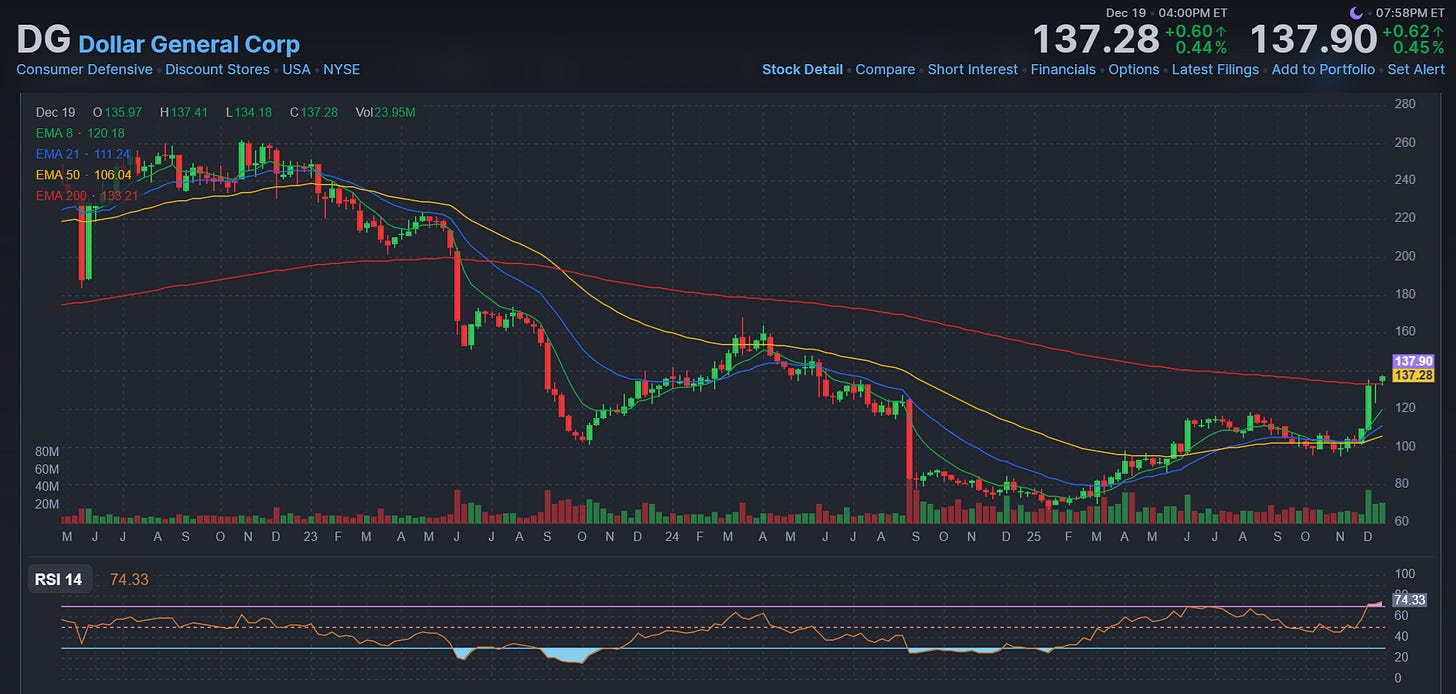1456x694 pixels.
Task: Select the EMA 21 indicator label
Action: tap(83, 154)
